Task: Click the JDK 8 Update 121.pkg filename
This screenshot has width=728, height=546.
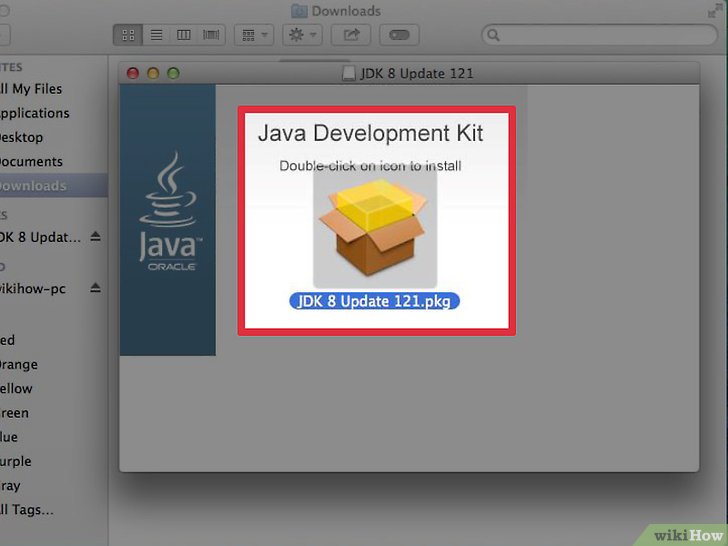Action: [374, 301]
